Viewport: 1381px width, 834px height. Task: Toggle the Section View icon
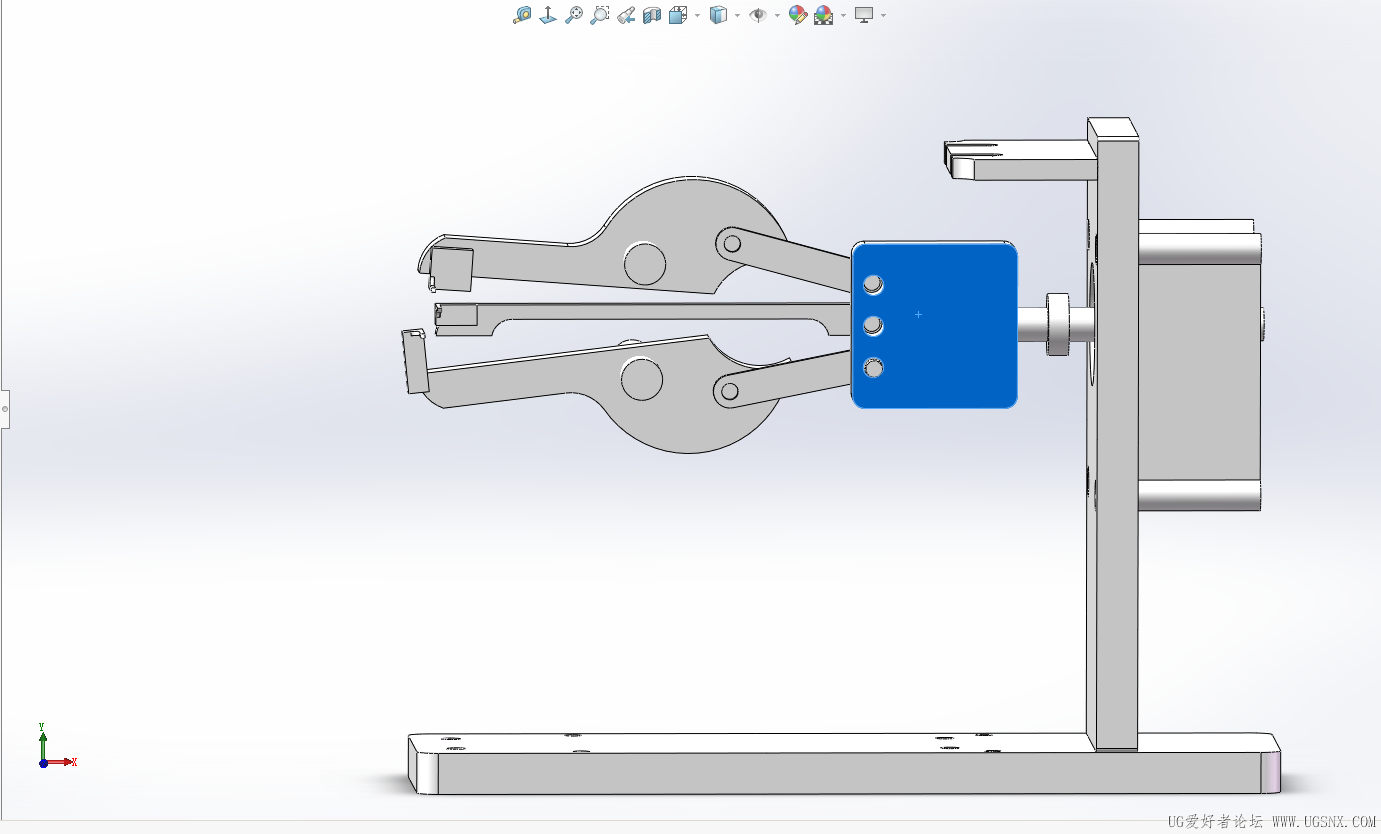(652, 15)
